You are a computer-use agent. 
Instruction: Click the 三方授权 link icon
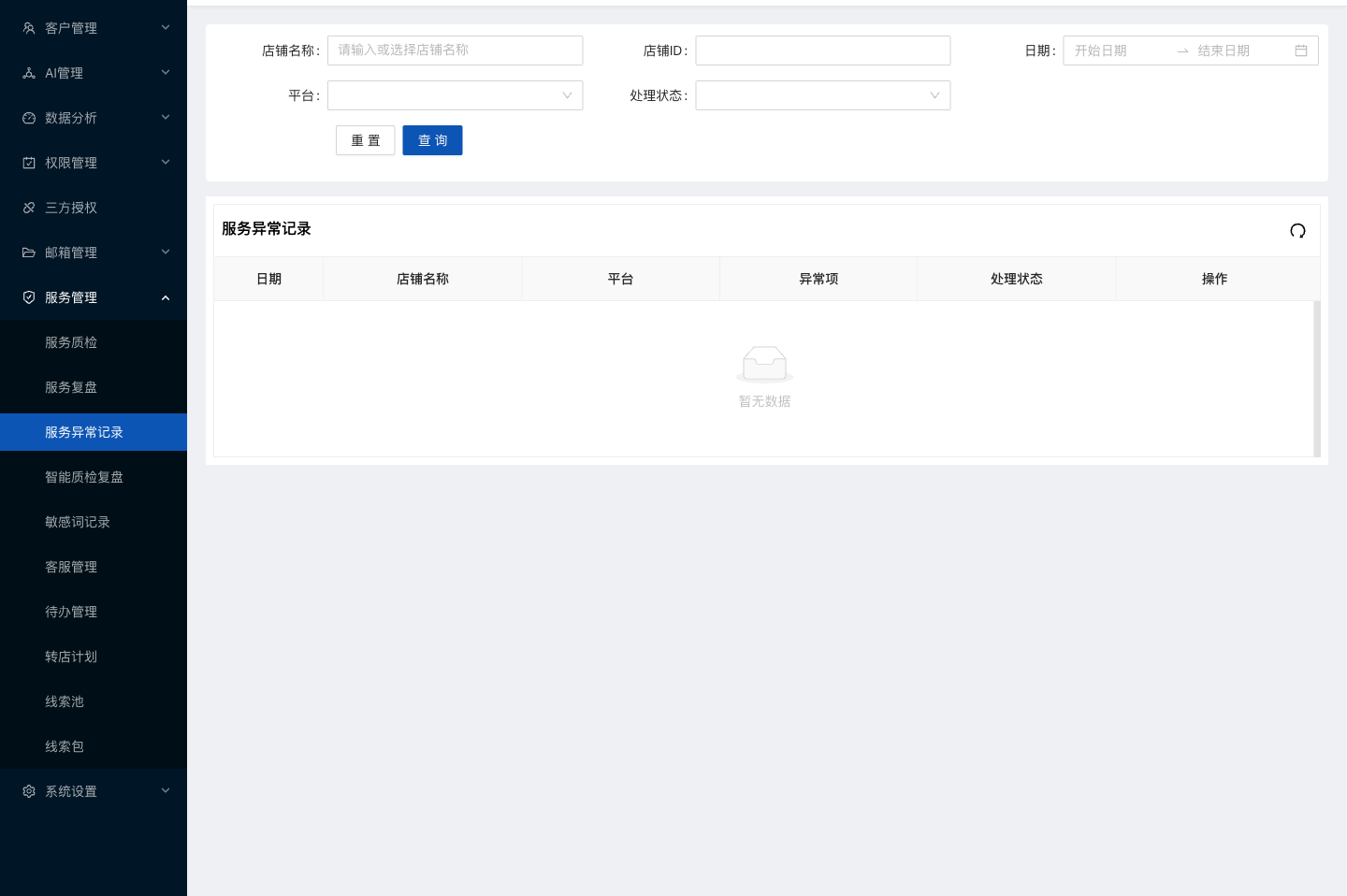29,208
